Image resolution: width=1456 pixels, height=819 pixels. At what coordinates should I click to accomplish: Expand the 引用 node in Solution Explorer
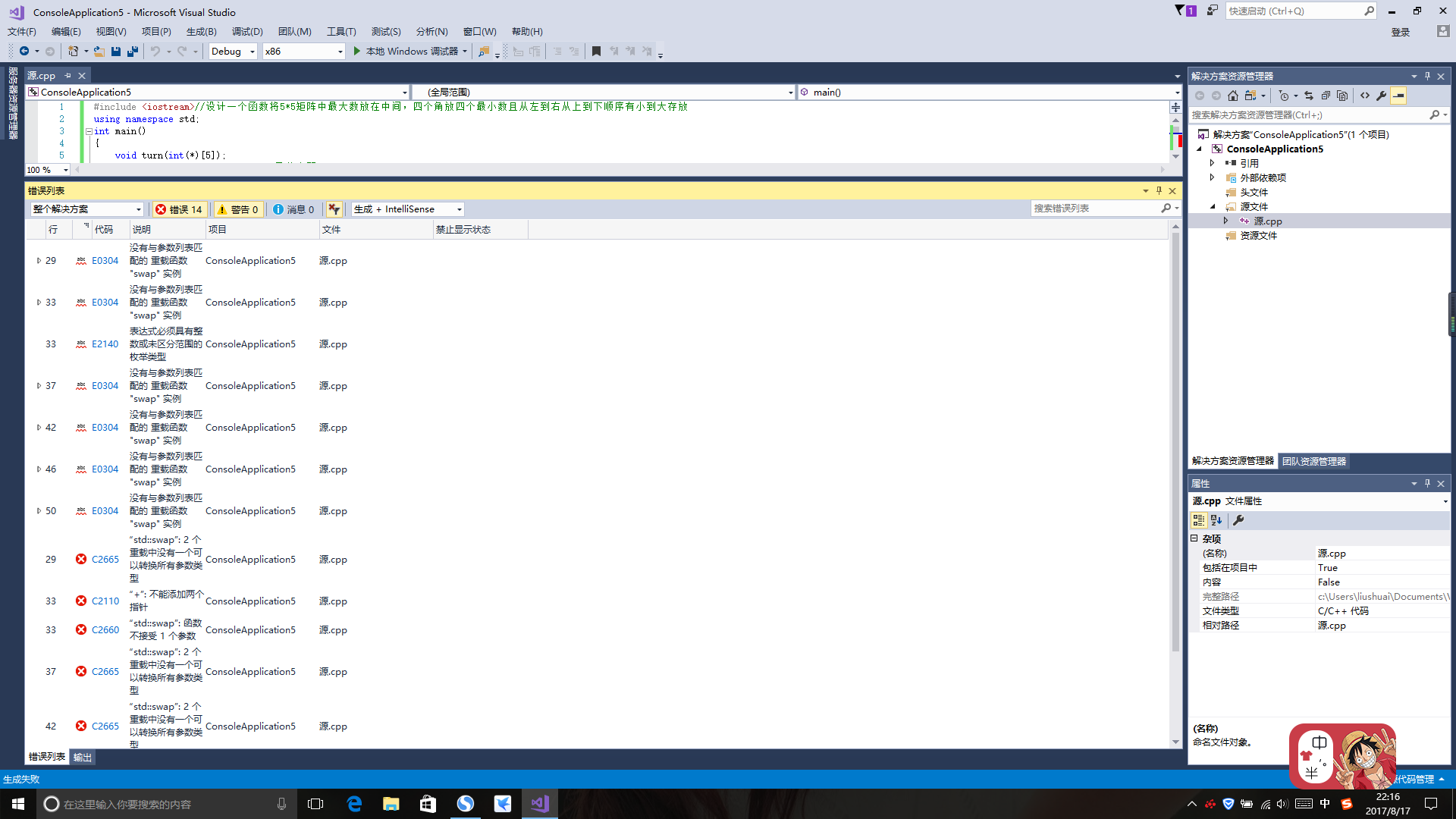[1212, 163]
